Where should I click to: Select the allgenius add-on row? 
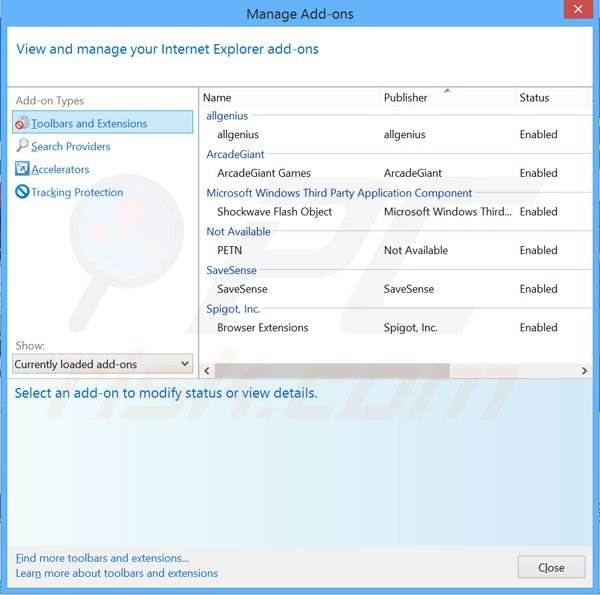(396, 135)
